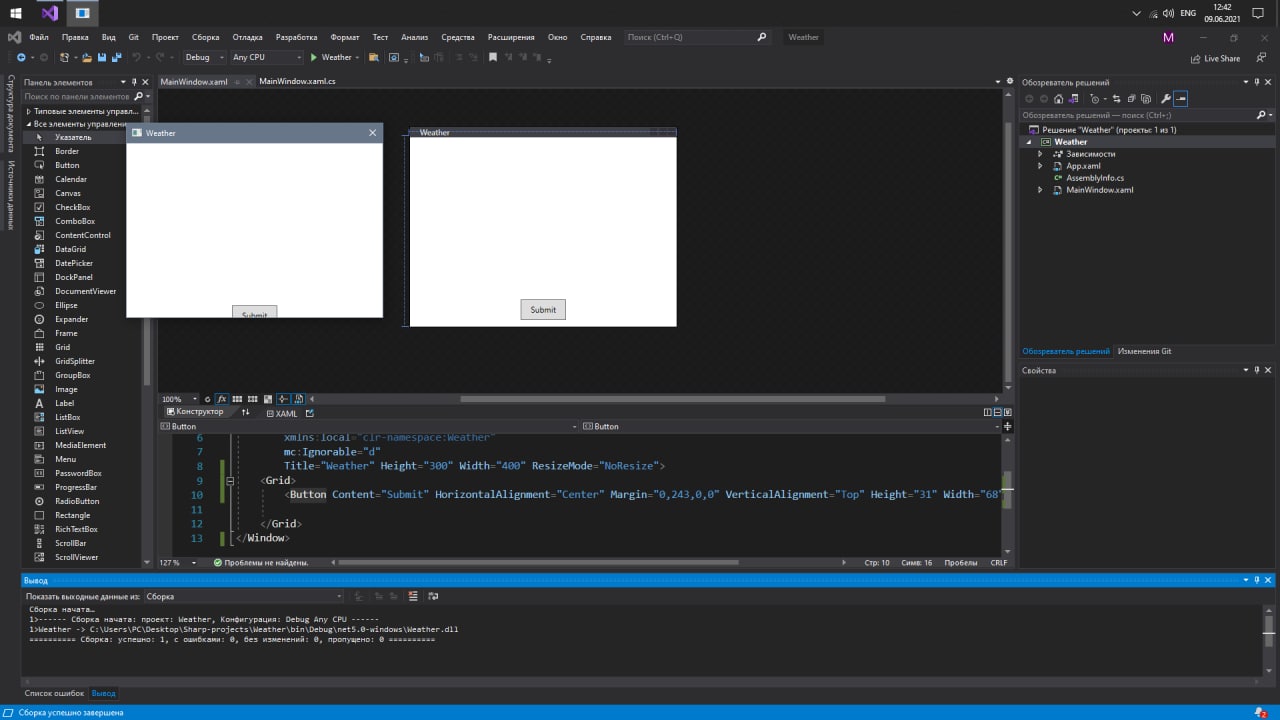Expand MainWindow.xaml node in Solution Explorer
Image resolution: width=1280 pixels, height=720 pixels.
pos(1040,190)
